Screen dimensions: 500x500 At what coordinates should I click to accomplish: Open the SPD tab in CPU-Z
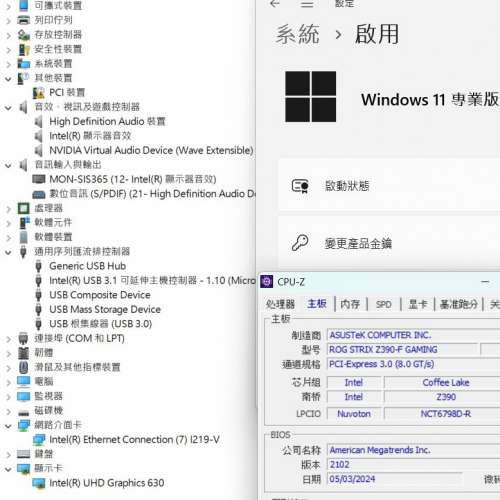384,304
